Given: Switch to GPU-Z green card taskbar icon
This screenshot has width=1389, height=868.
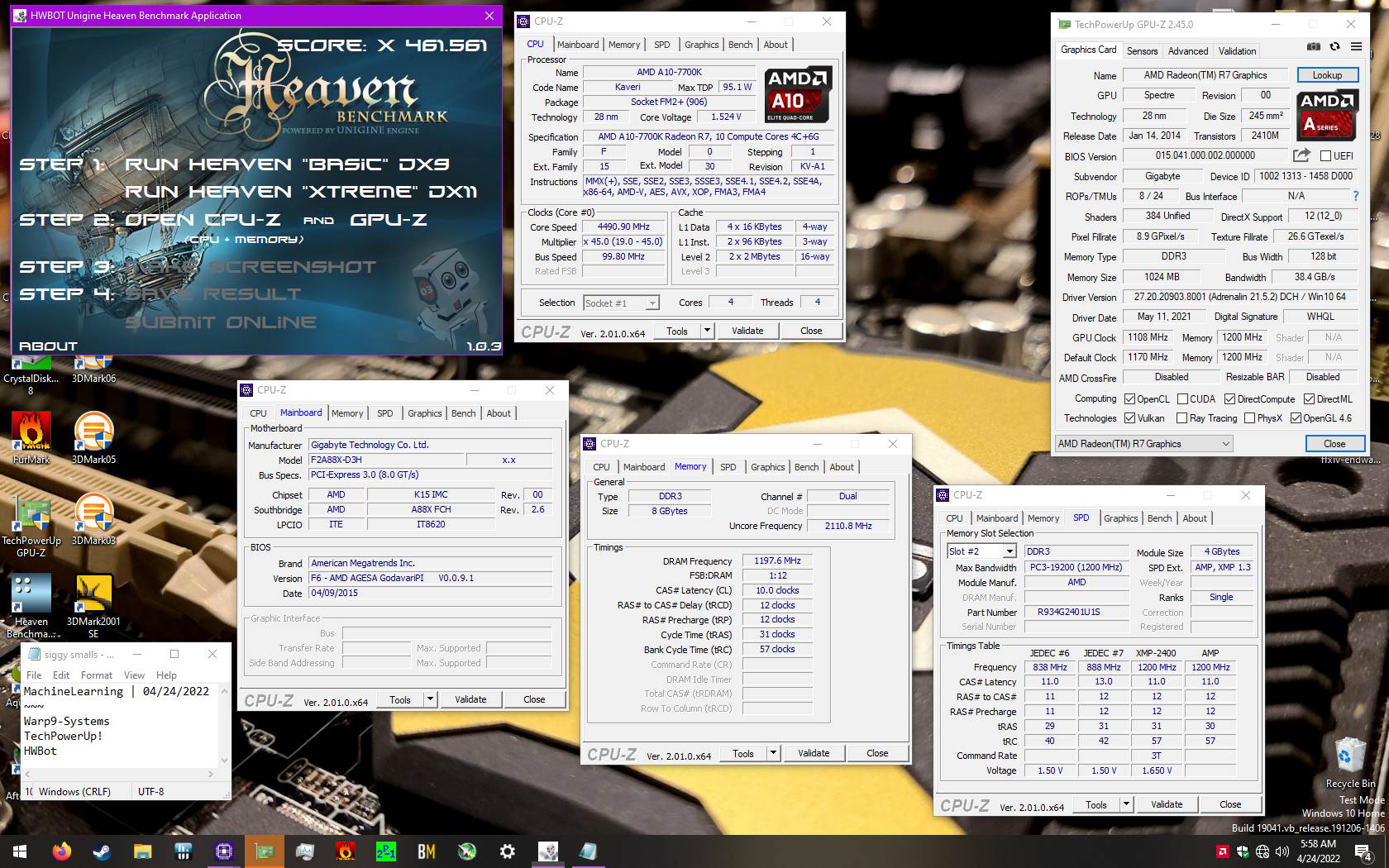Looking at the screenshot, I should click(x=264, y=851).
